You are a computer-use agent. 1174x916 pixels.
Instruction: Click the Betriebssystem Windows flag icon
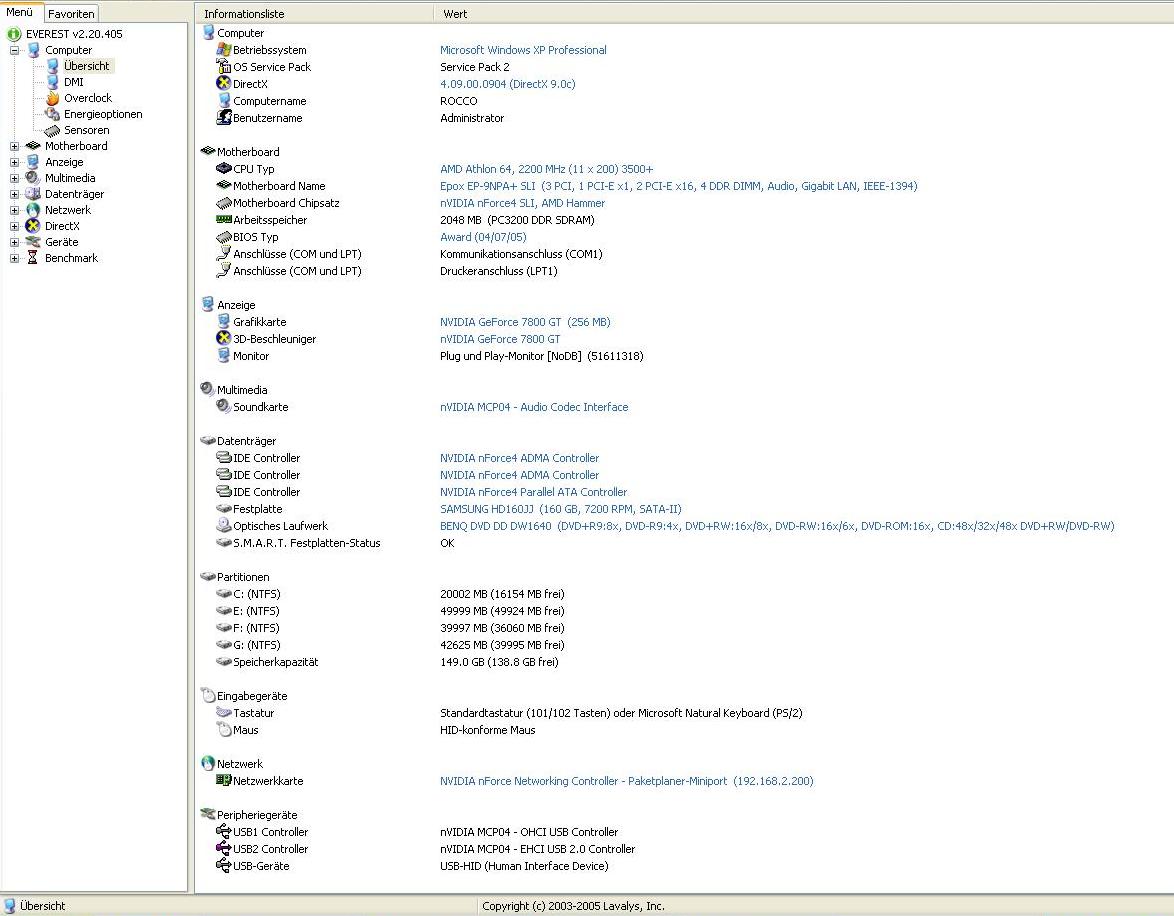tap(224, 49)
